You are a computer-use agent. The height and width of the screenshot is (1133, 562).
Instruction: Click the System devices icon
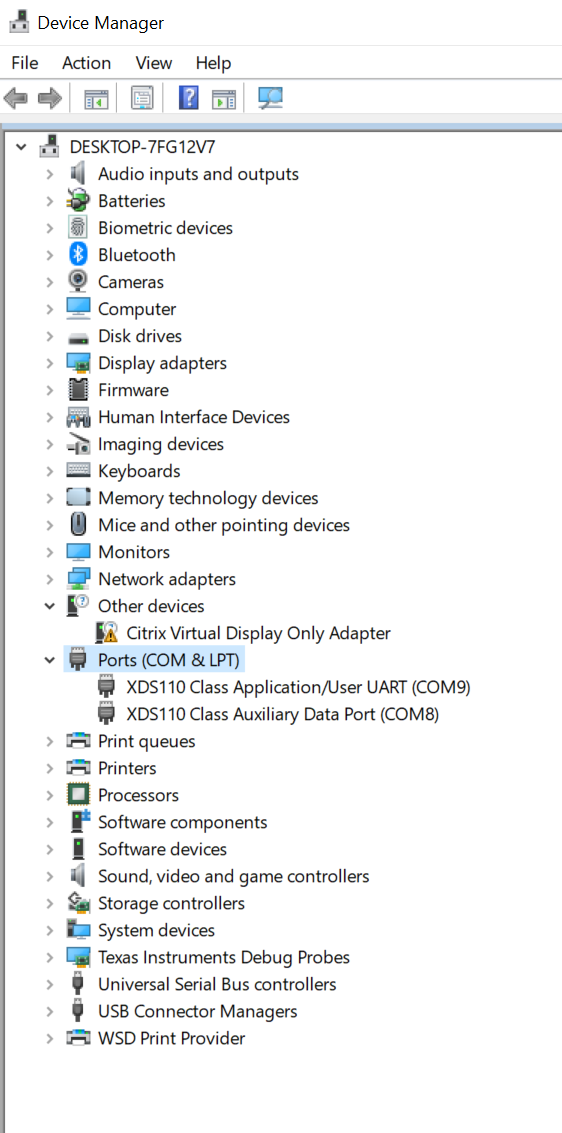[x=78, y=930]
